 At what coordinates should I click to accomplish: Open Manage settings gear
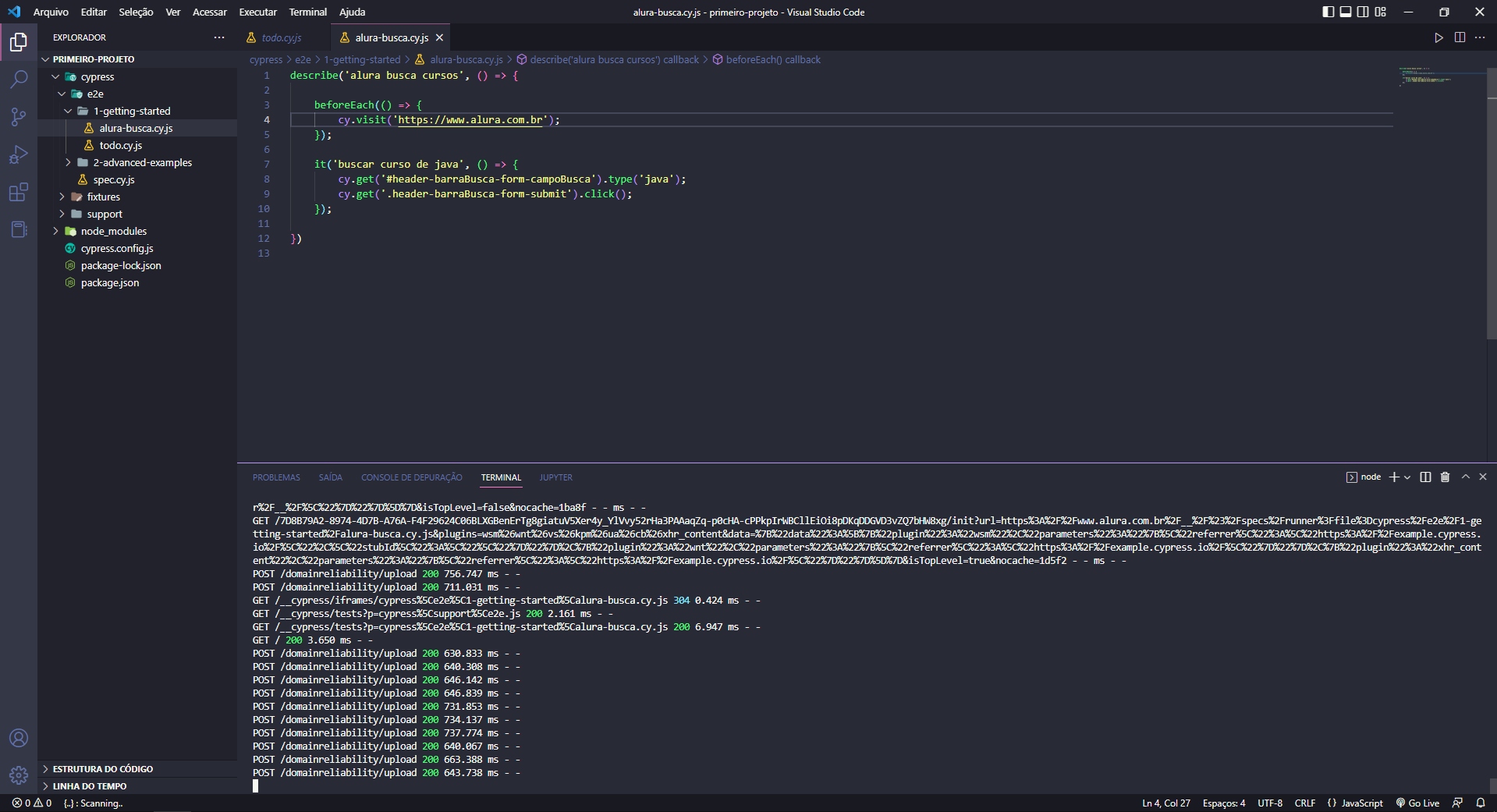point(19,775)
